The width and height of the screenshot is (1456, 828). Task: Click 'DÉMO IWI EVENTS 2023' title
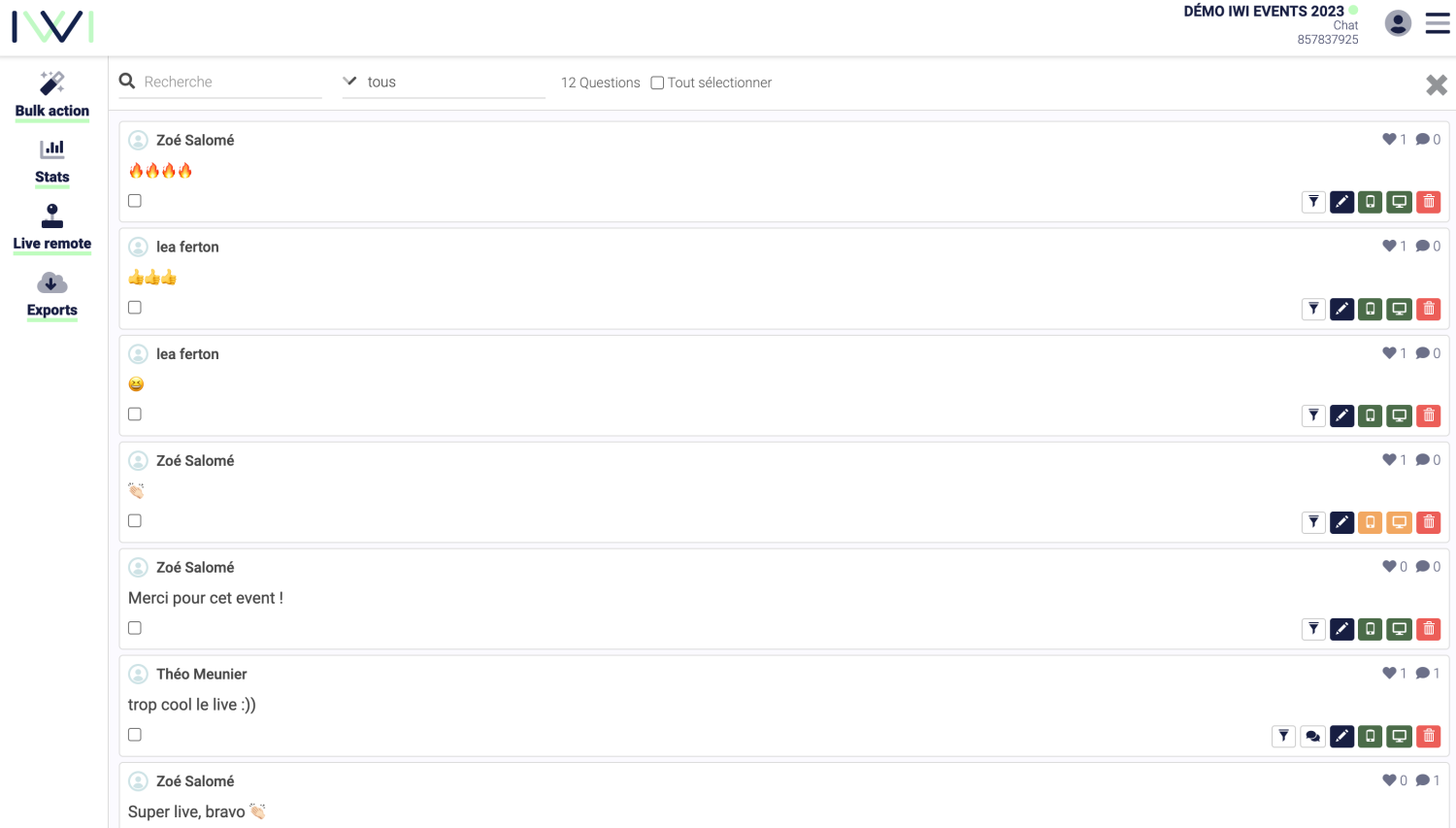(x=1264, y=12)
